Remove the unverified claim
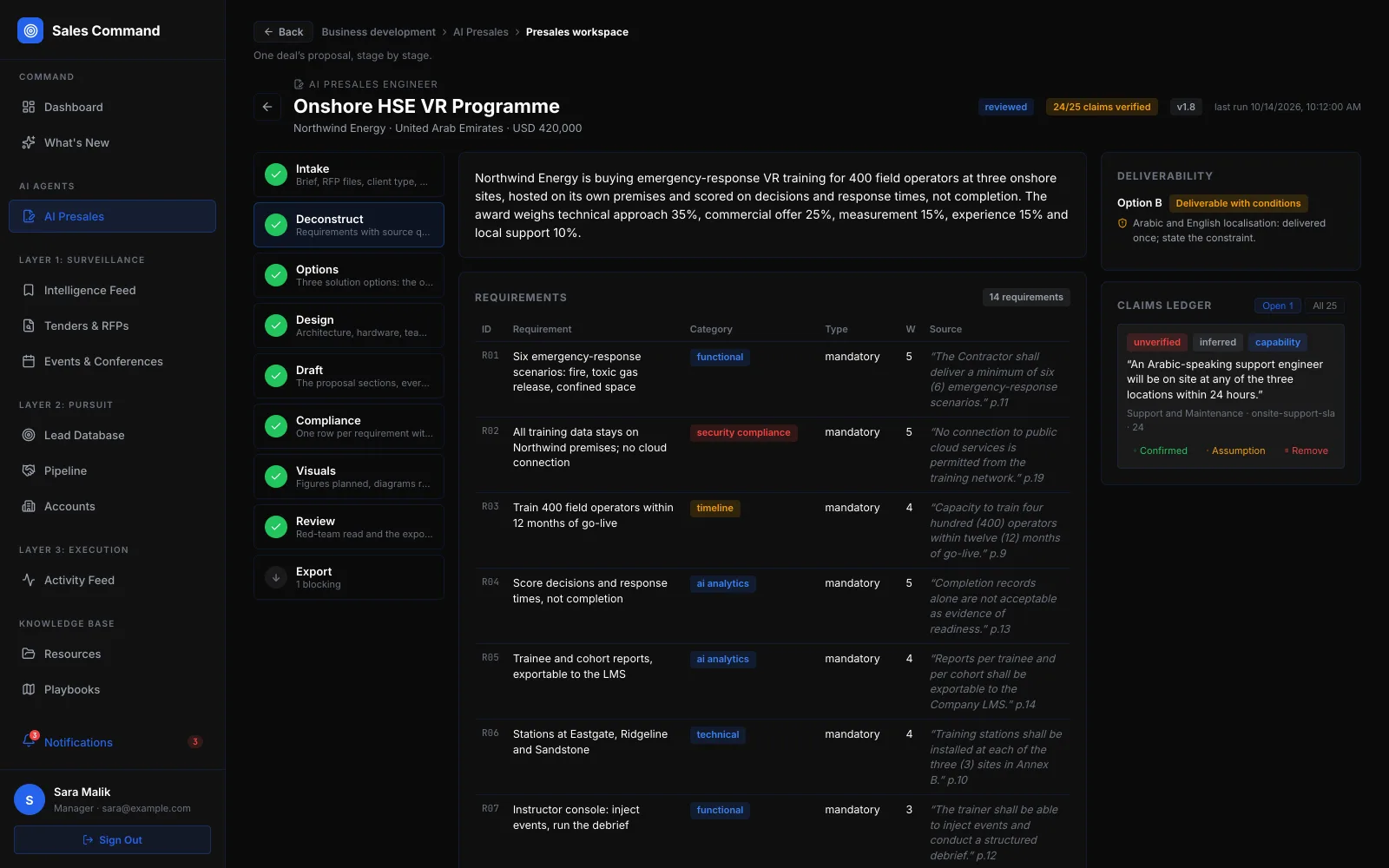Image resolution: width=1389 pixels, height=868 pixels. (1306, 450)
